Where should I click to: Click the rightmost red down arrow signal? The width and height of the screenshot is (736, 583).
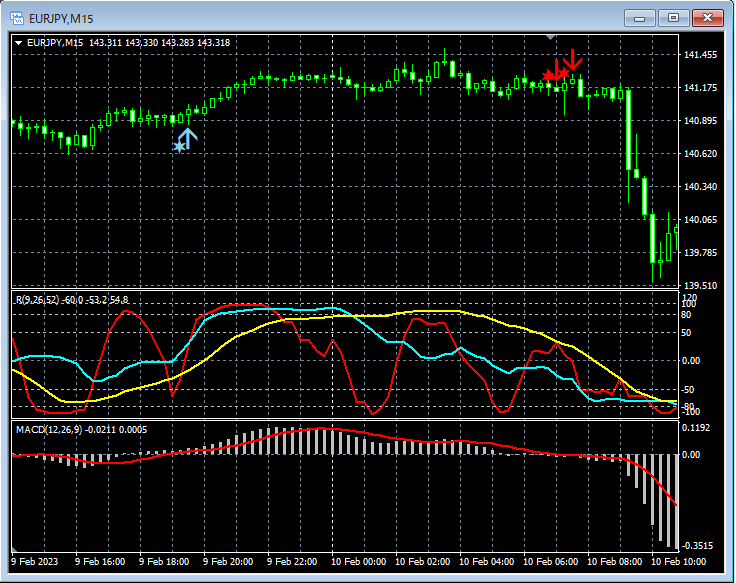(573, 59)
